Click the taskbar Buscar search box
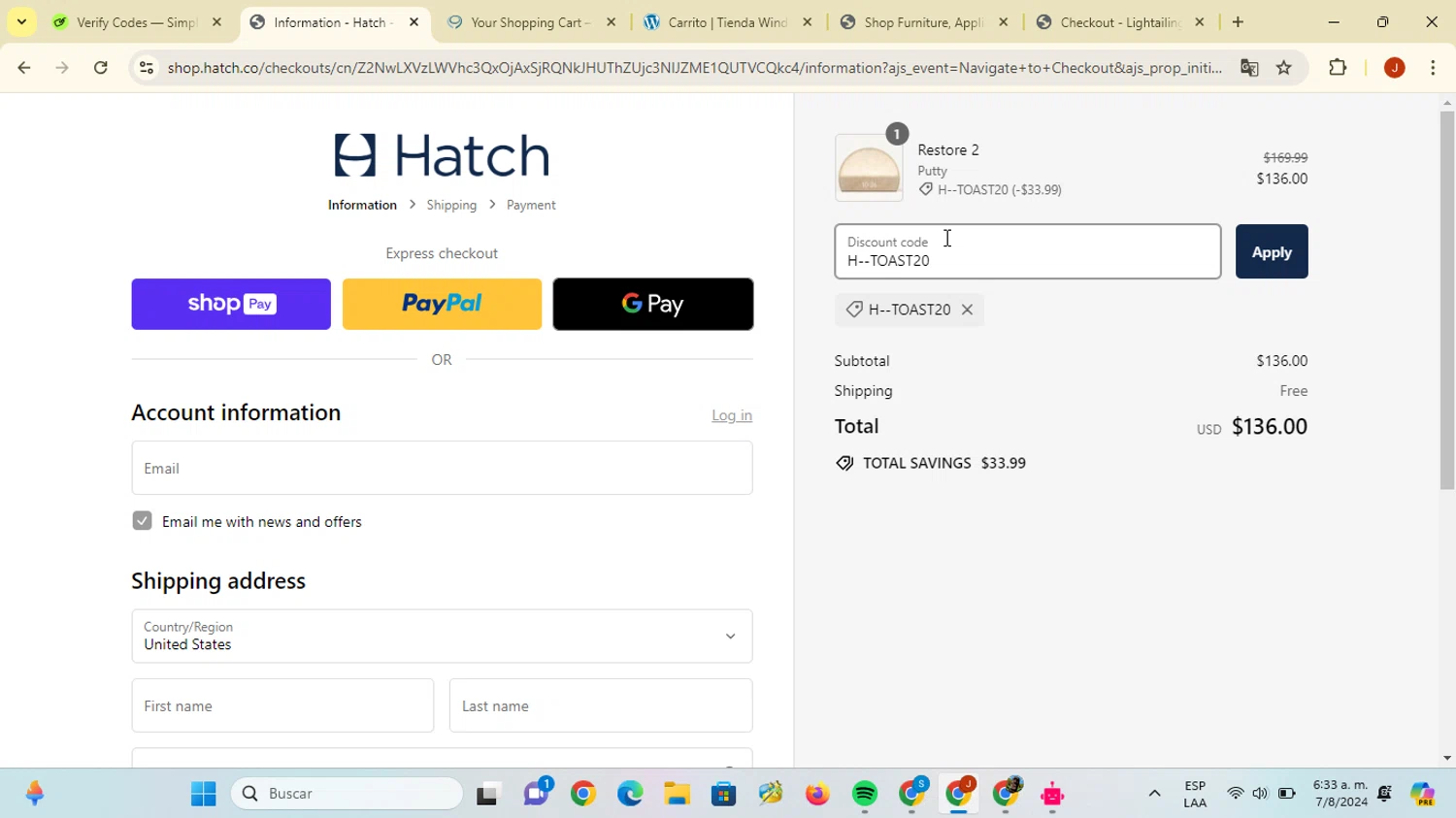 pyautogui.click(x=347, y=794)
